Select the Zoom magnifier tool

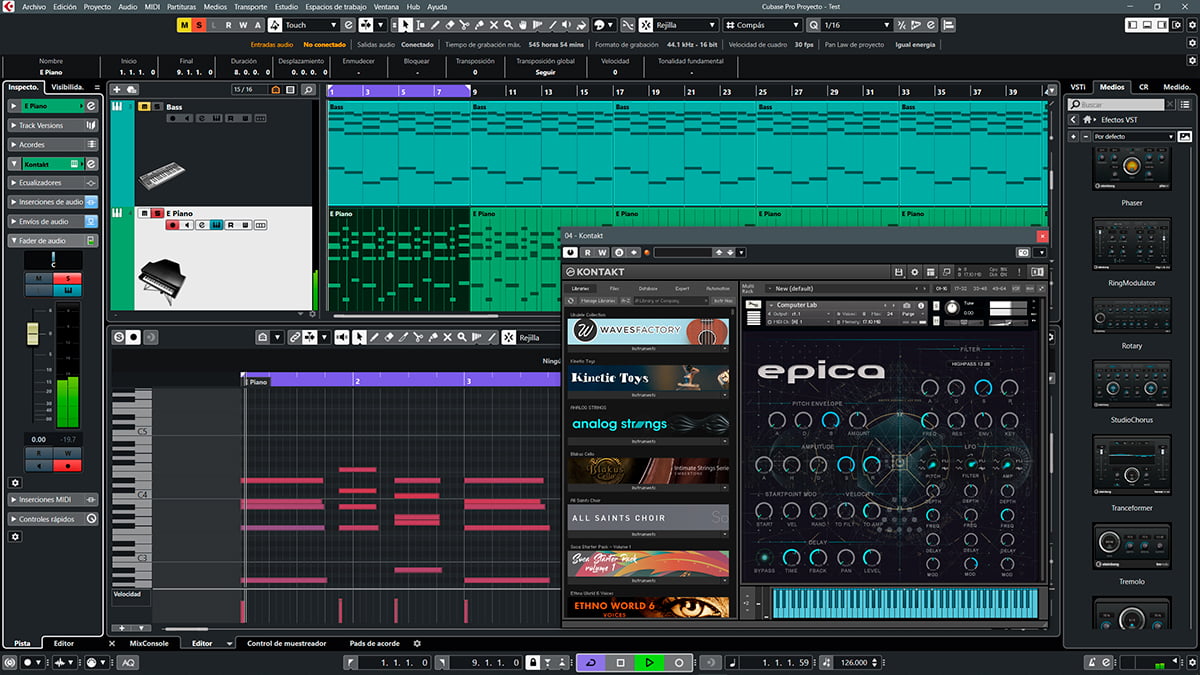tap(509, 25)
